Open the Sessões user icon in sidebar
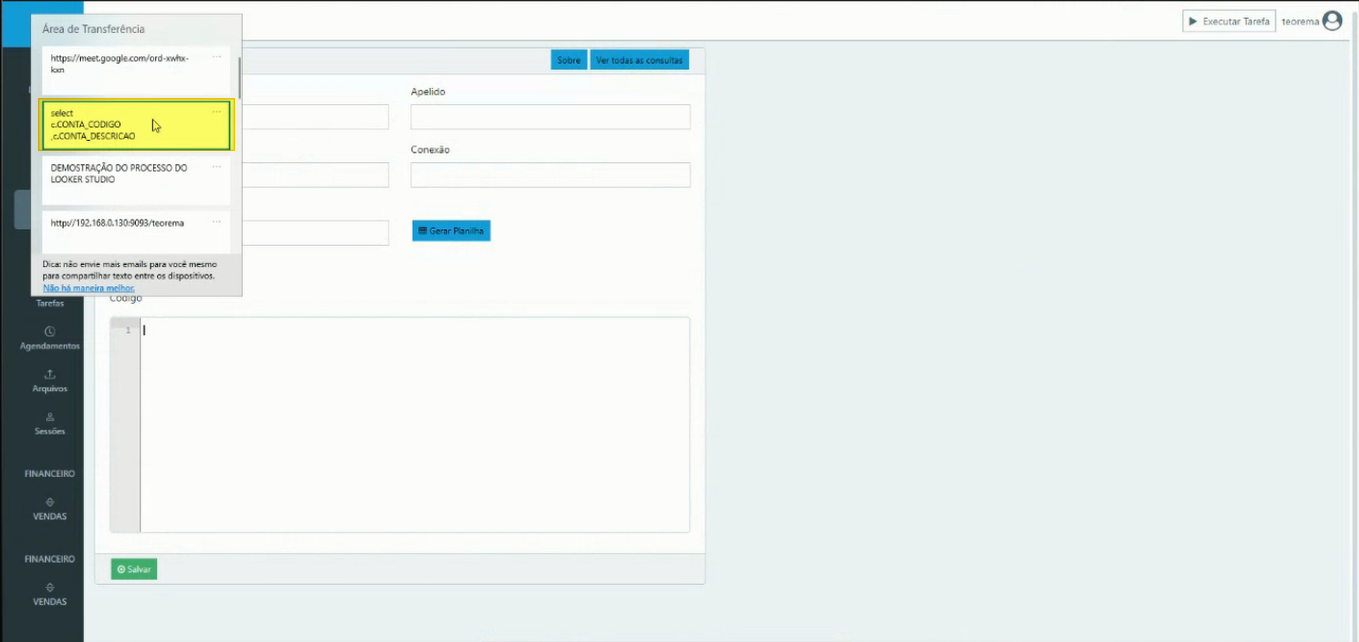 tap(50, 417)
